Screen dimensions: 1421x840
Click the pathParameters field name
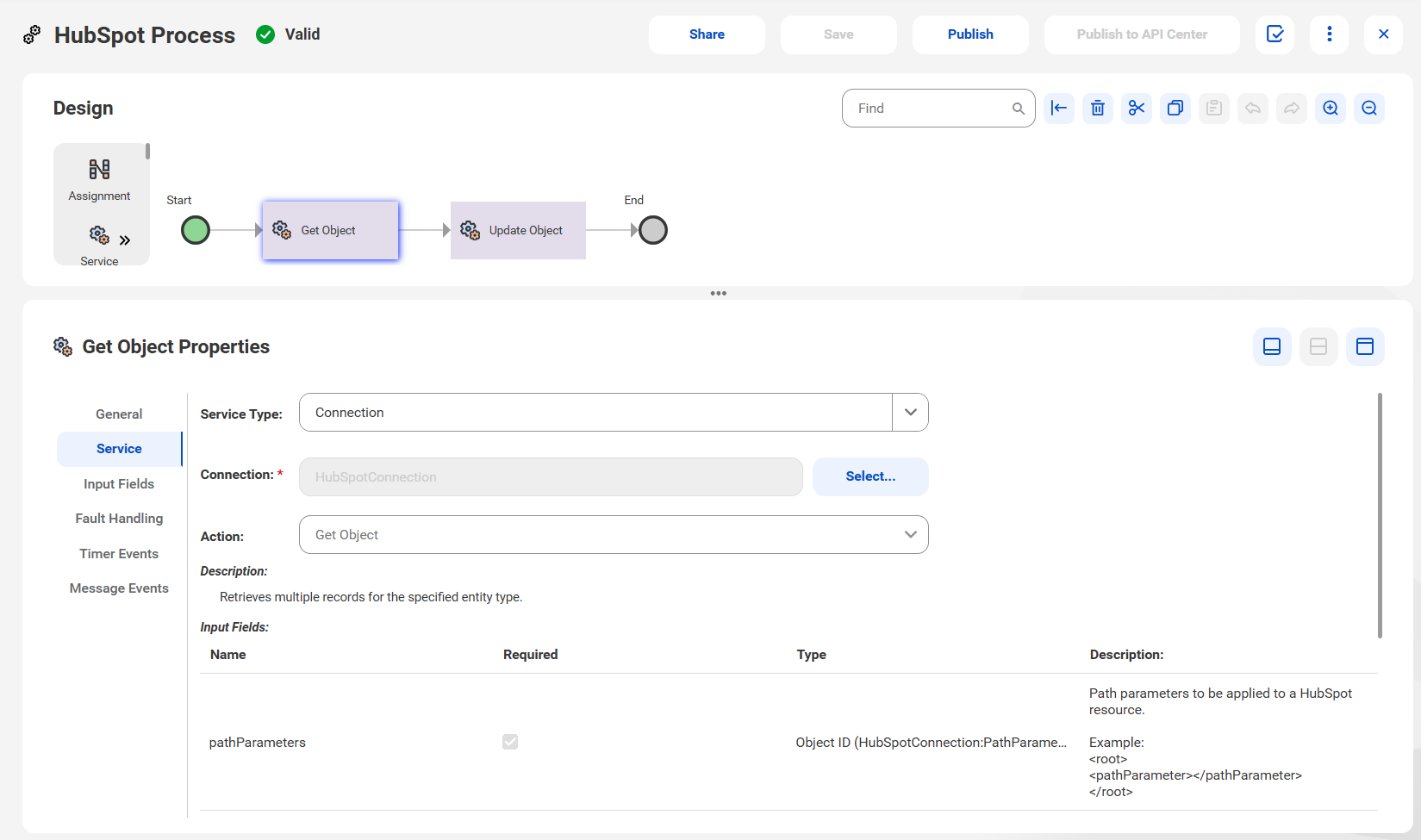pyautogui.click(x=257, y=743)
